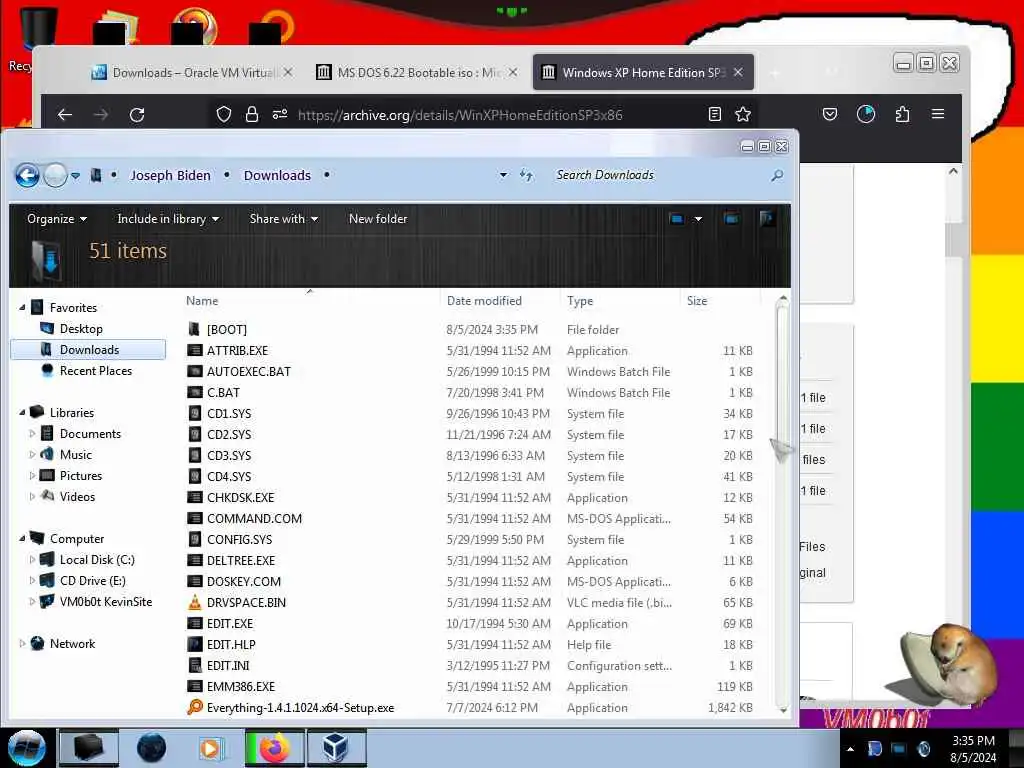Select the CD1.SYS file icon
1024x768 pixels.
(194, 413)
